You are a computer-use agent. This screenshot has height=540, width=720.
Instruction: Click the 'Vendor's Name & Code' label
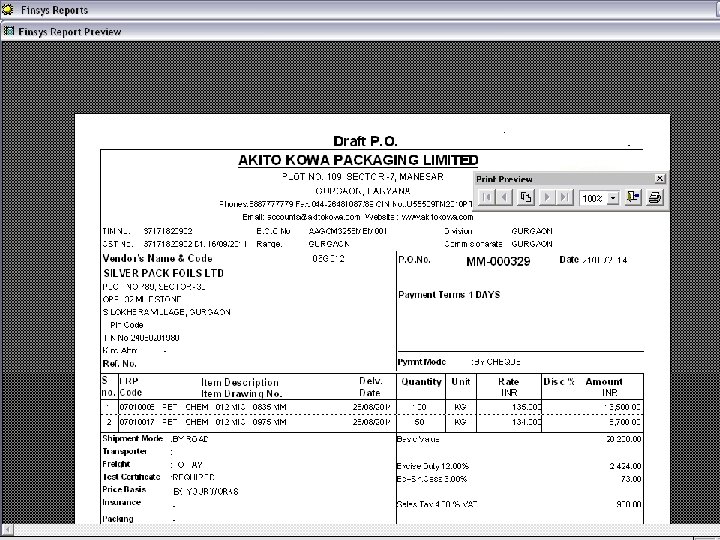pos(158,258)
